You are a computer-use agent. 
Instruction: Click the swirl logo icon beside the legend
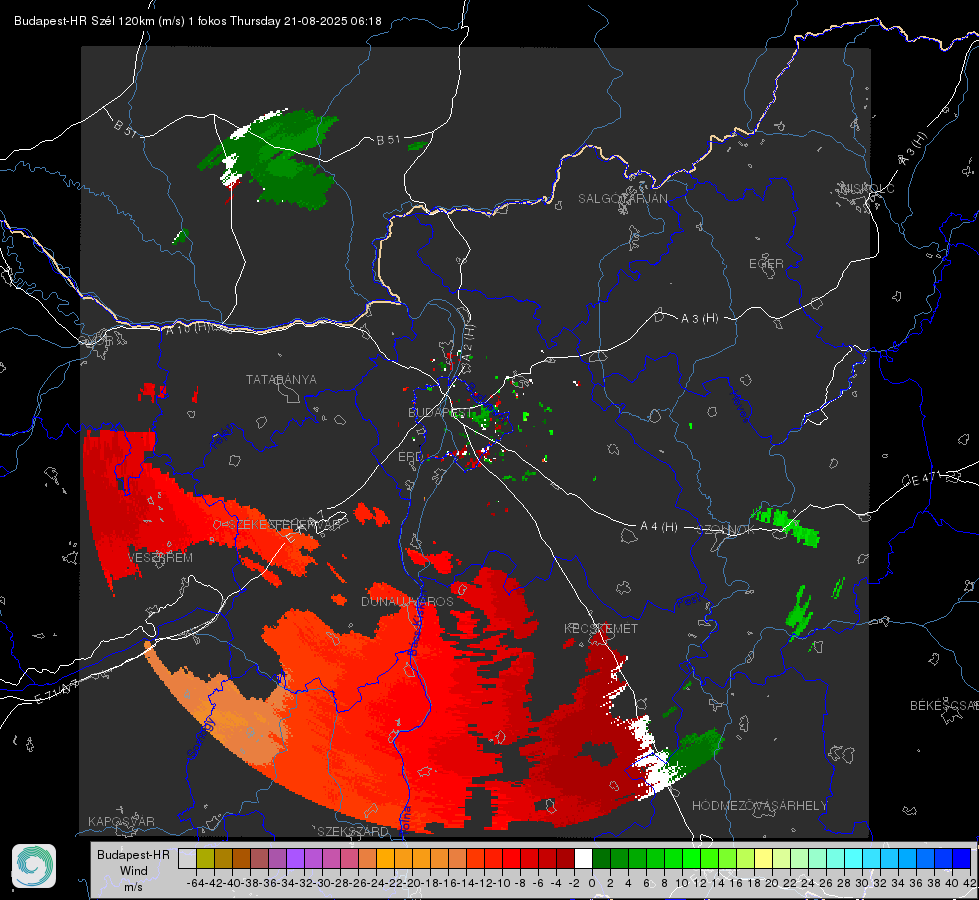[x=34, y=866]
